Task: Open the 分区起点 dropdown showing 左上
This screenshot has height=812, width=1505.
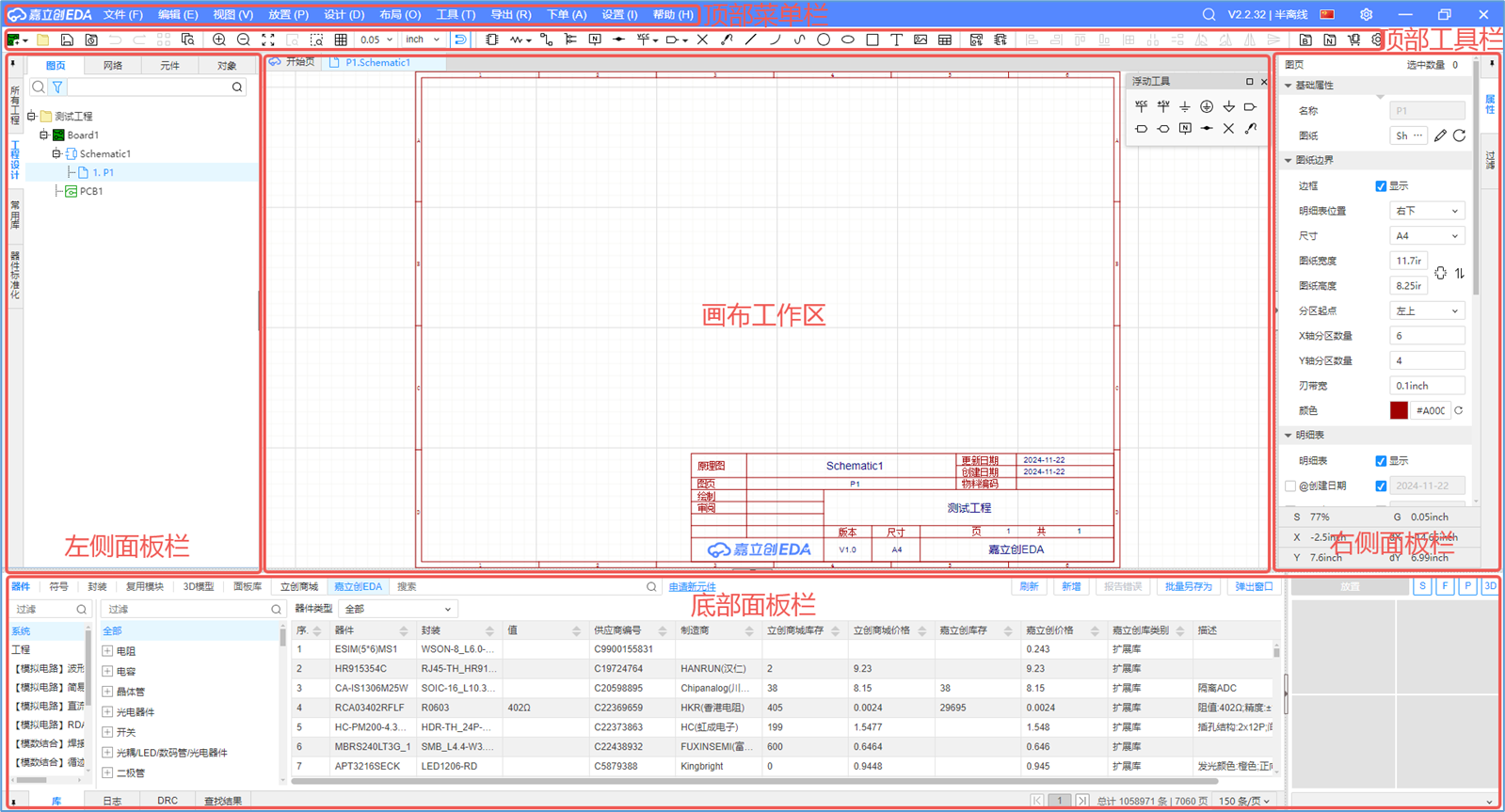Action: click(1427, 311)
